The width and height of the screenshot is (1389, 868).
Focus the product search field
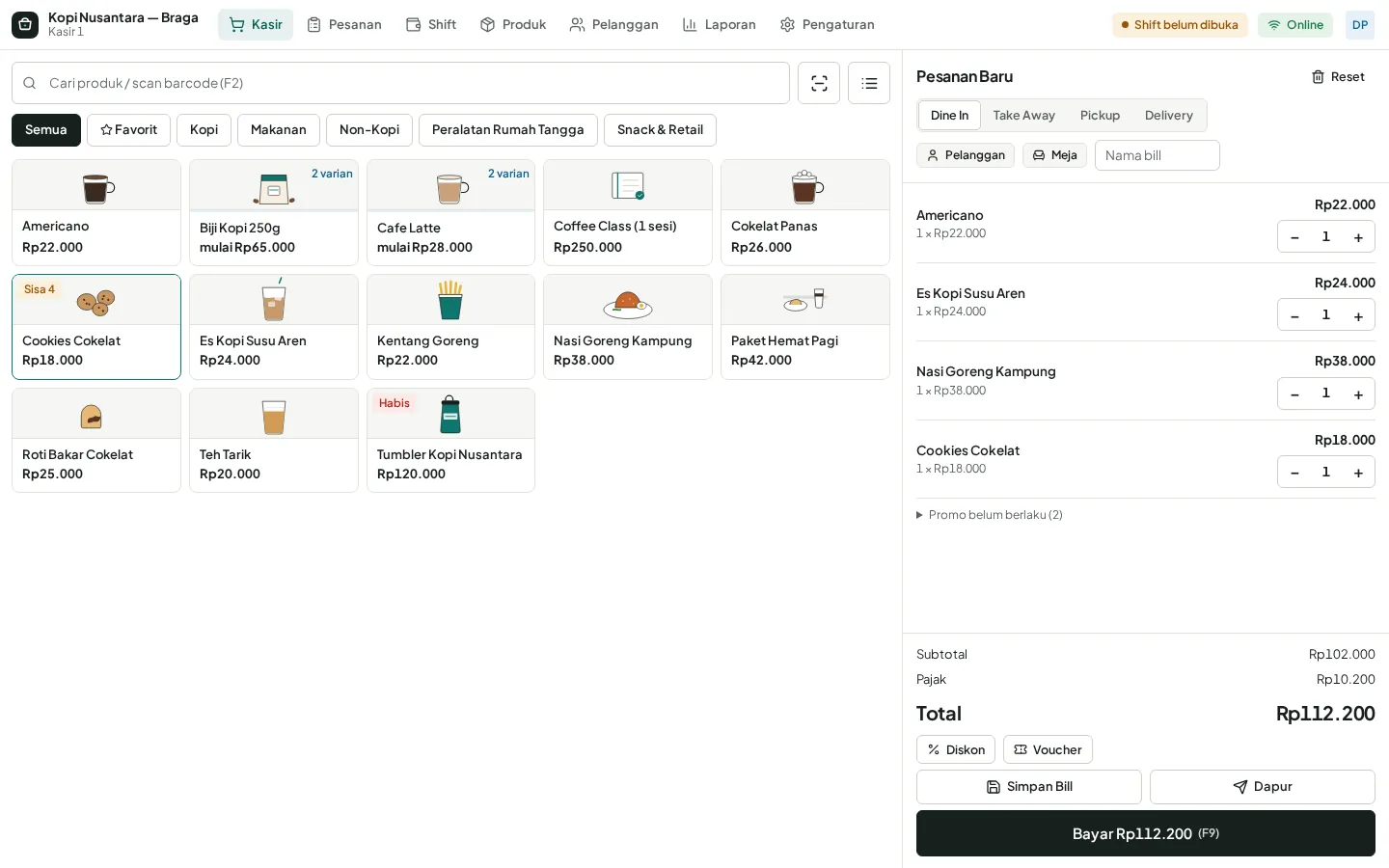400,83
